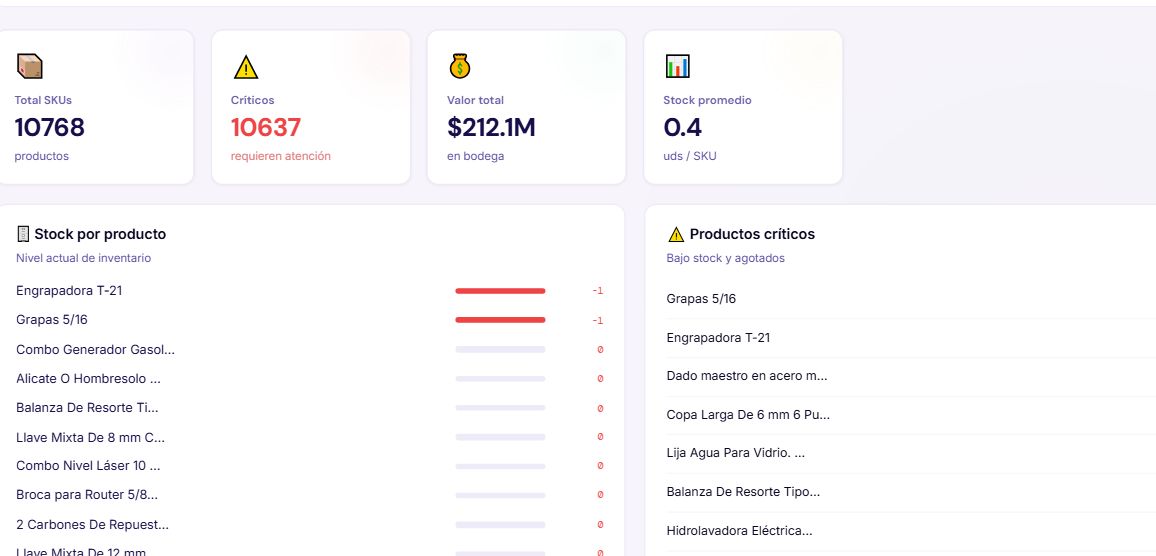The width and height of the screenshot is (1156, 556).
Task: Select Broca para Router 5/8... row
Action: coord(310,495)
